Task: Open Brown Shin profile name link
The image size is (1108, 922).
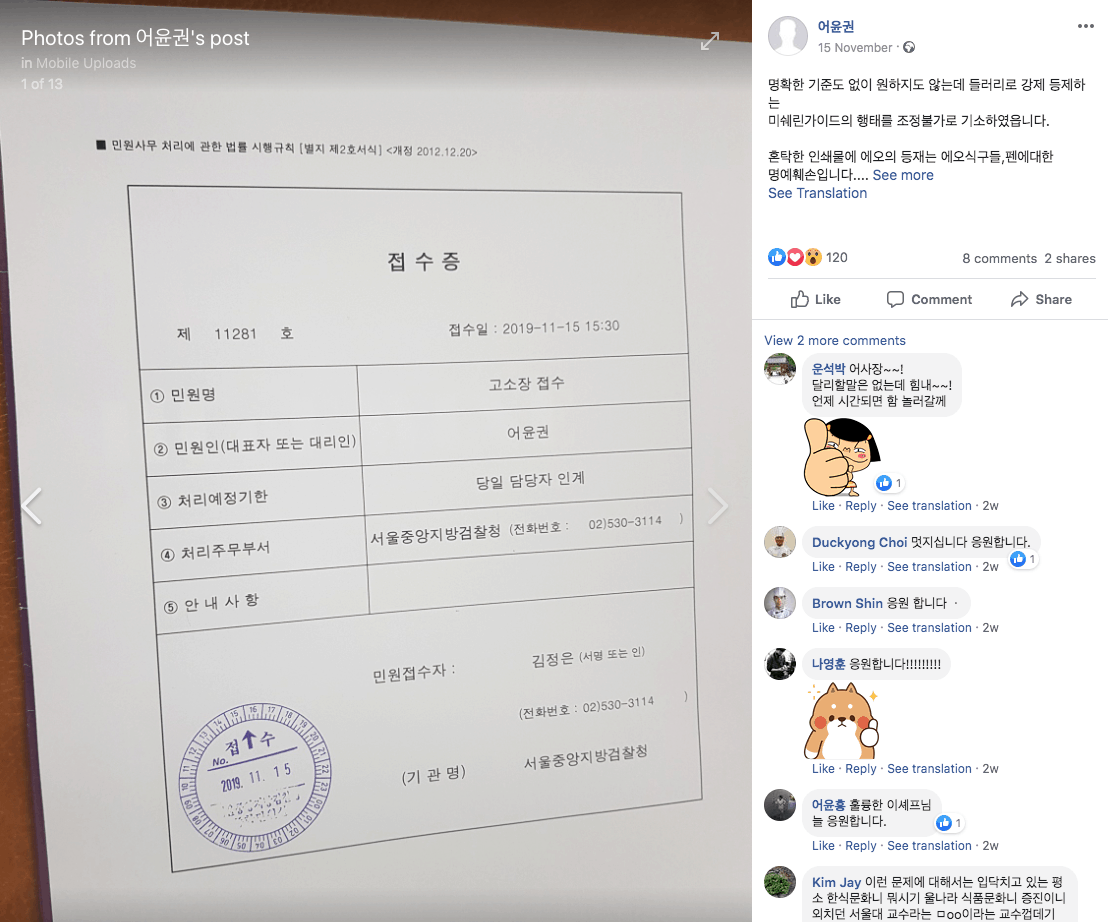Action: [x=847, y=603]
